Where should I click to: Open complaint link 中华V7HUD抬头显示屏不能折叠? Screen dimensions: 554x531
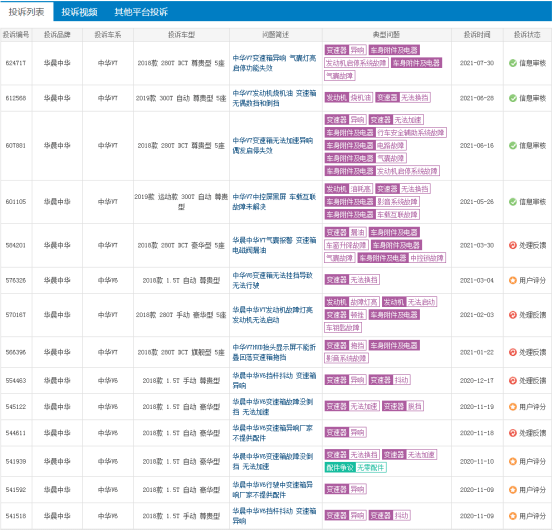pos(274,352)
